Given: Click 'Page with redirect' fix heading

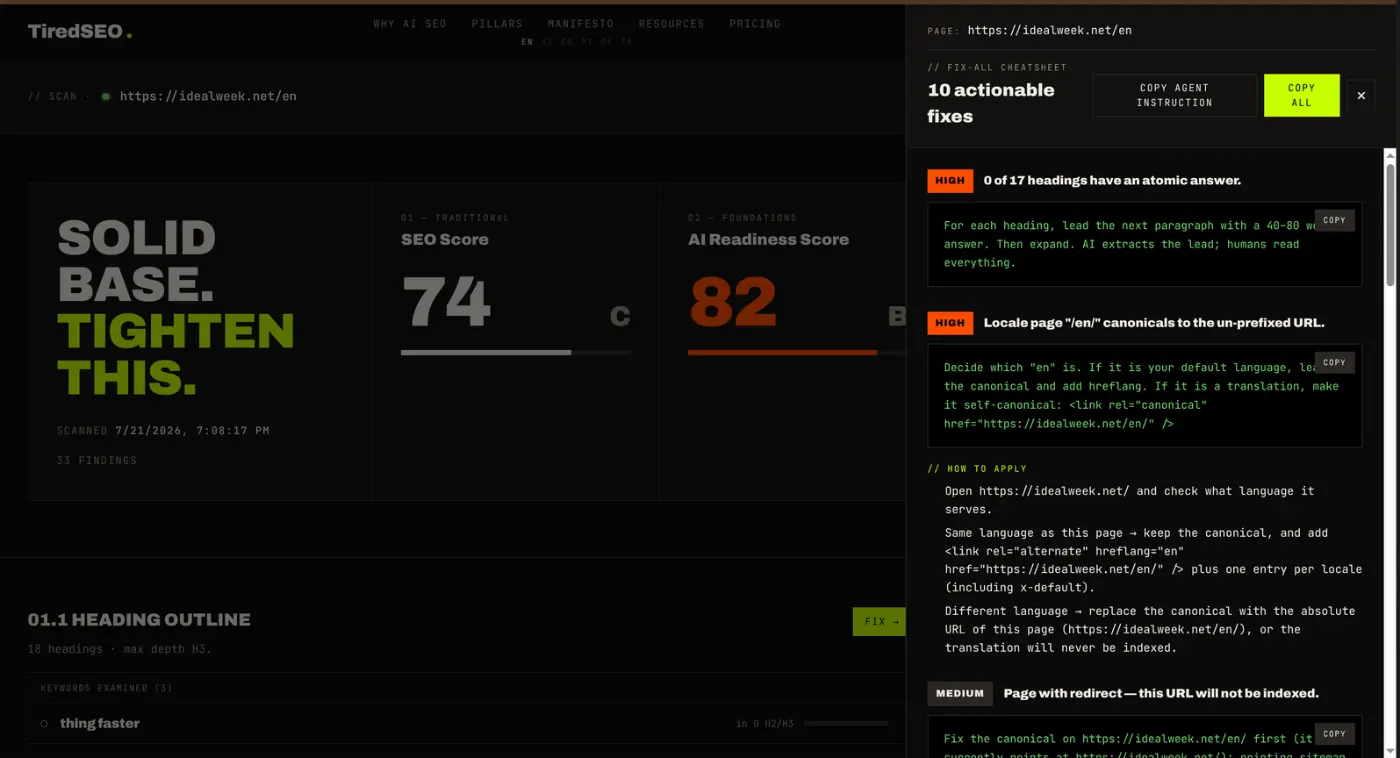Looking at the screenshot, I should (x=1161, y=693).
